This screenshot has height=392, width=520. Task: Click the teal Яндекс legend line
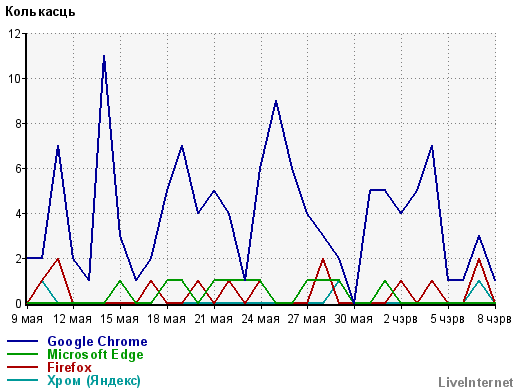pos(22,380)
